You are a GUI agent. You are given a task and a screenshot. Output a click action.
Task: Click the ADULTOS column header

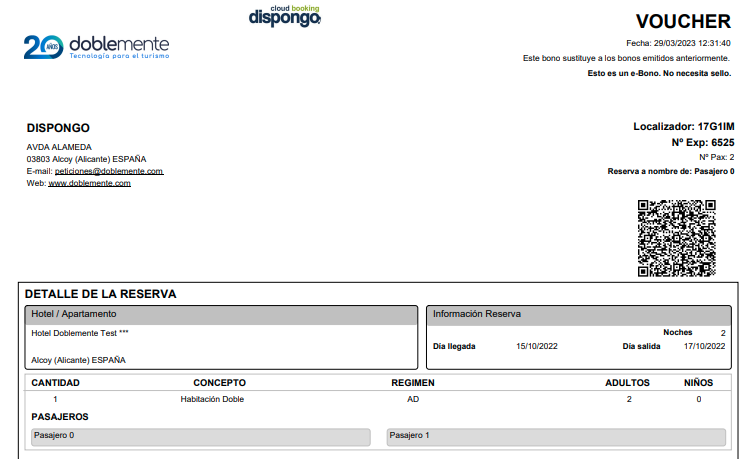click(x=627, y=383)
